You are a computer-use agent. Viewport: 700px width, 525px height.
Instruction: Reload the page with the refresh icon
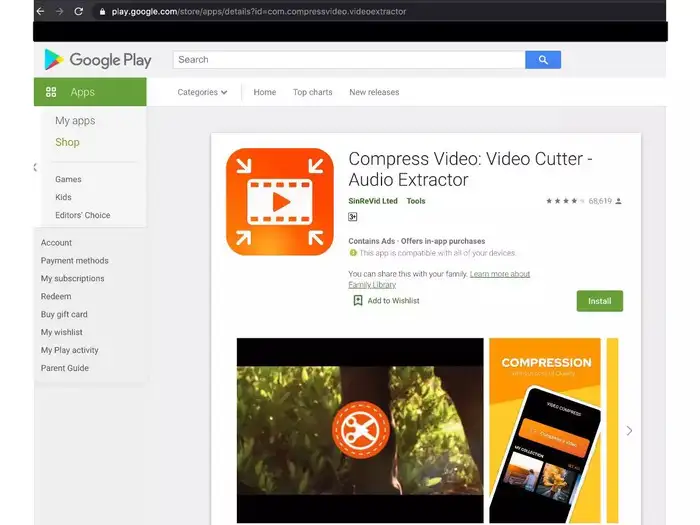point(79,11)
